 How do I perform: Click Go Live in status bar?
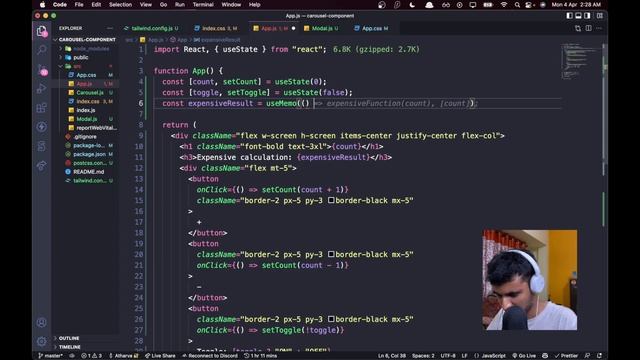click(x=524, y=356)
